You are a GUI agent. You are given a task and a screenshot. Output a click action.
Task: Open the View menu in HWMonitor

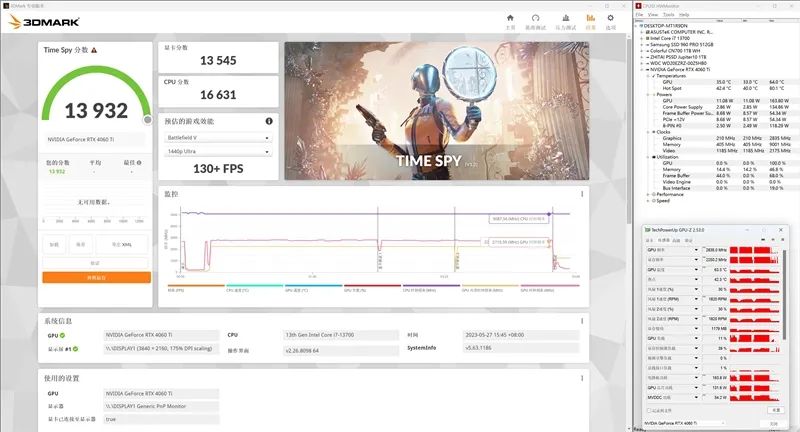(x=653, y=15)
